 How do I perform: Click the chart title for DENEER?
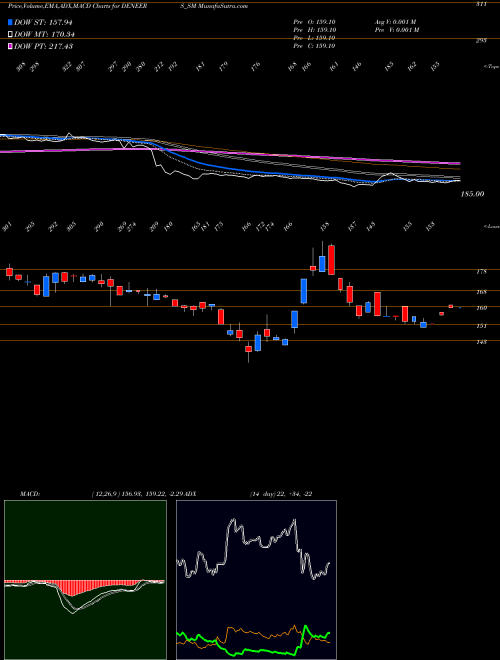click(78, 6)
